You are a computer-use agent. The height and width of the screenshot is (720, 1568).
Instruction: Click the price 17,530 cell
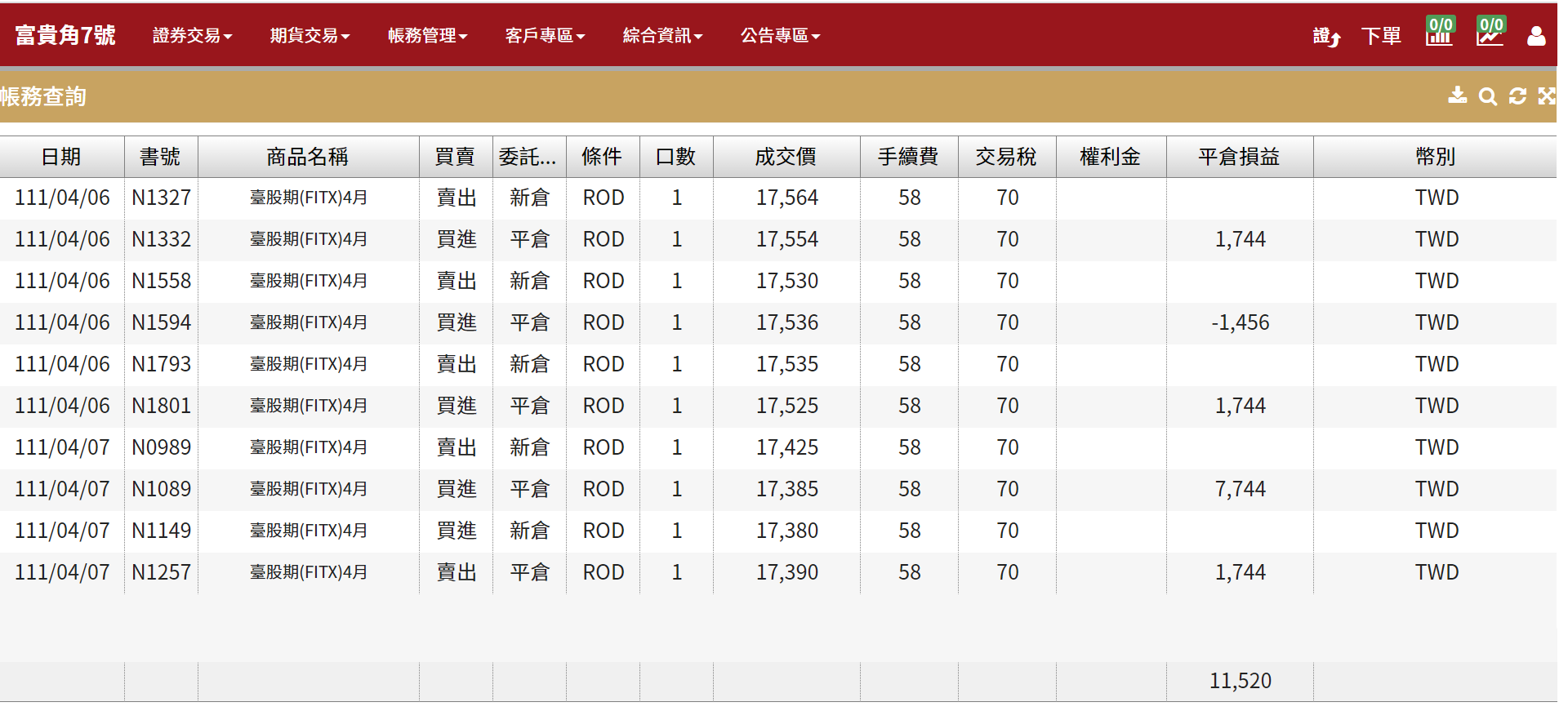point(786,281)
